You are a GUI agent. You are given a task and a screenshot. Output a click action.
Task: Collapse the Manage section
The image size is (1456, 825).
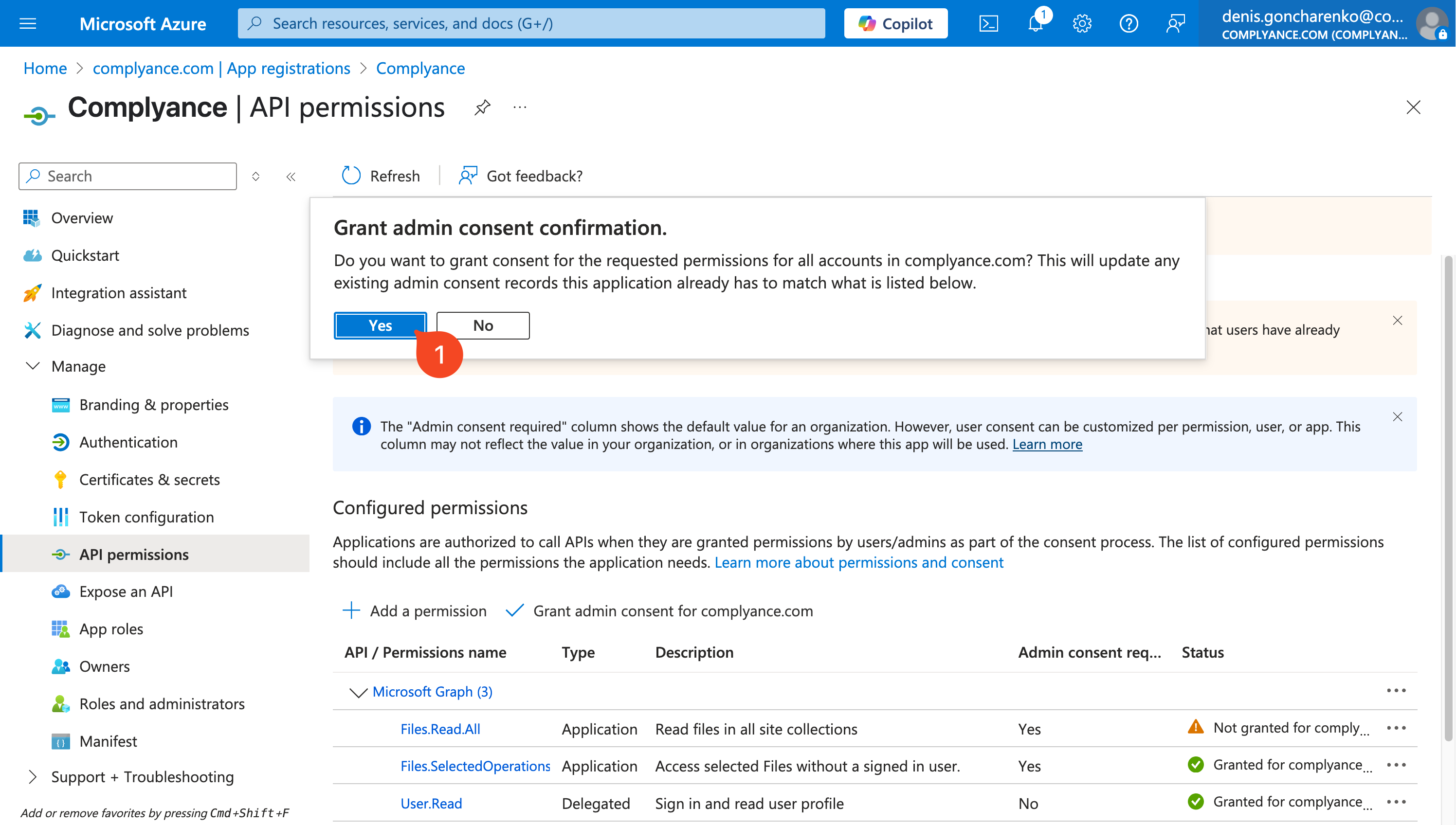point(33,366)
